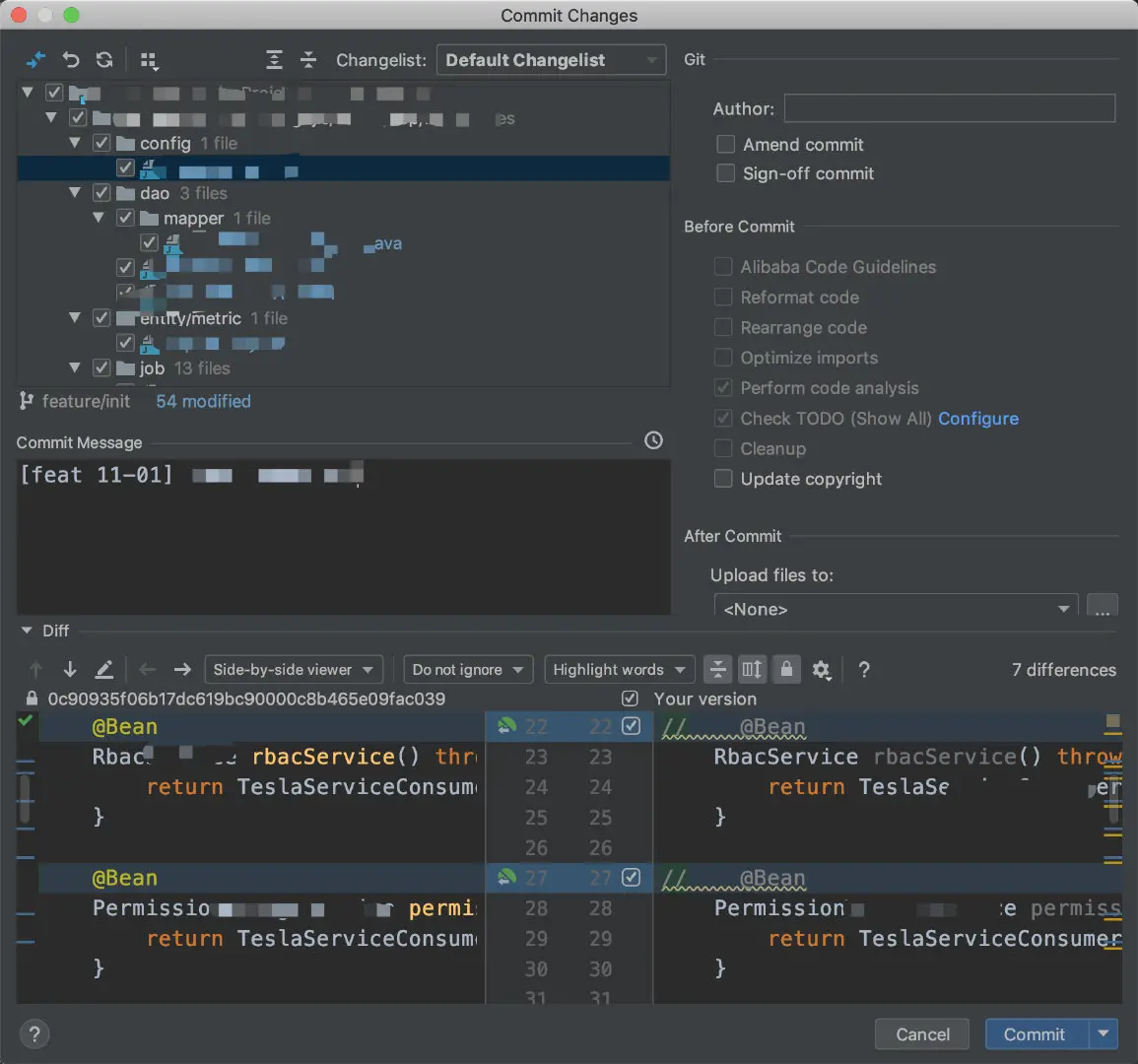Enable the Sign-off commit checkbox
The height and width of the screenshot is (1064, 1138).
pyautogui.click(x=726, y=173)
